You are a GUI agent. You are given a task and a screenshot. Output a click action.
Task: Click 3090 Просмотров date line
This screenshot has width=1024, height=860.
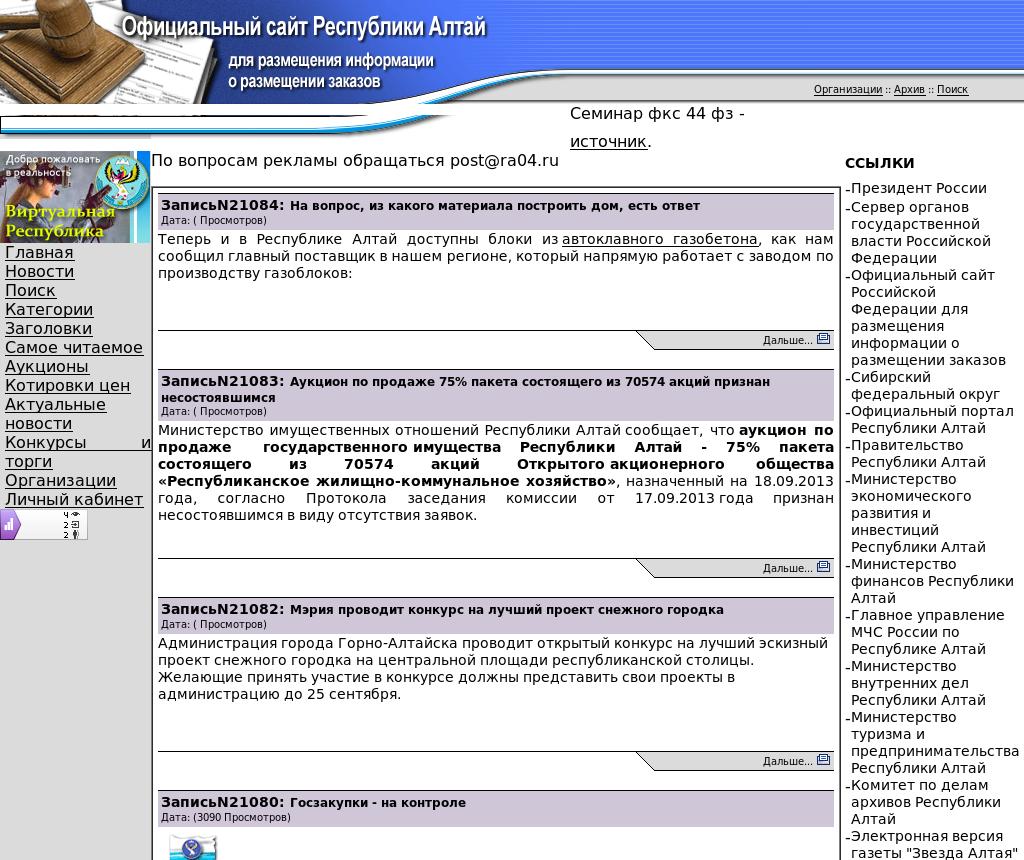pos(225,817)
